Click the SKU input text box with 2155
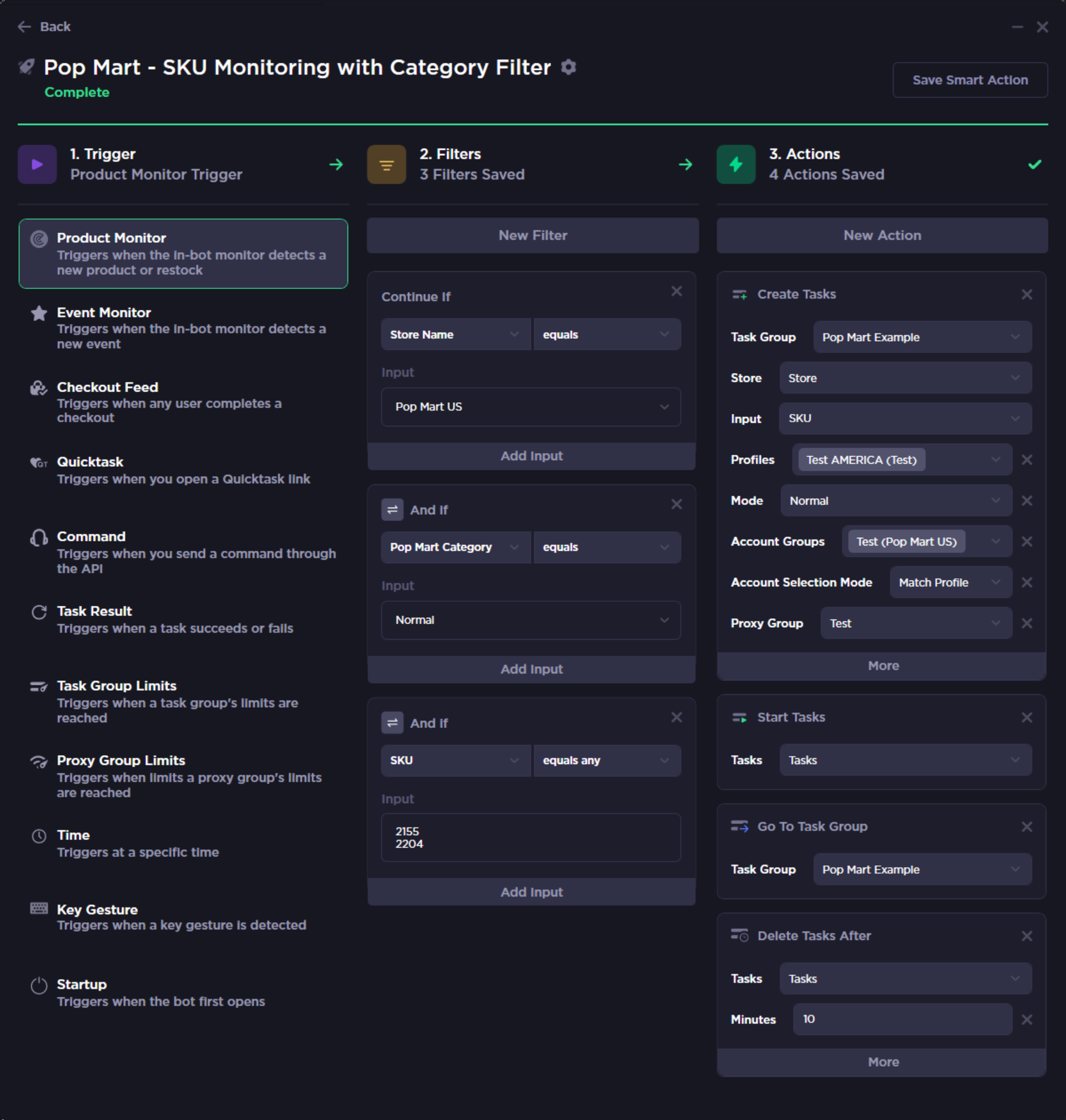This screenshot has height=1120, width=1066. [x=531, y=837]
